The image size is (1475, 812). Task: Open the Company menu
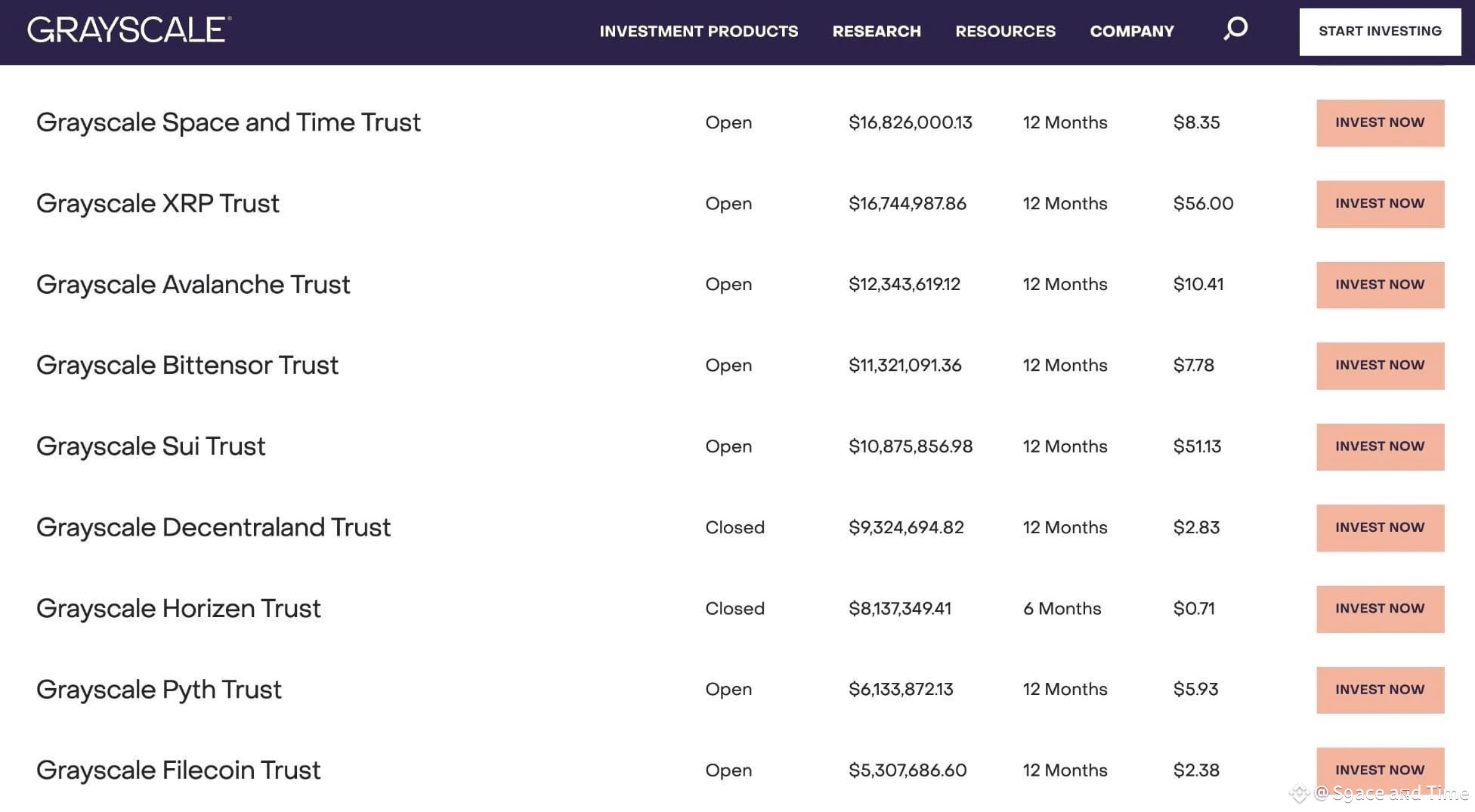pyautogui.click(x=1132, y=31)
